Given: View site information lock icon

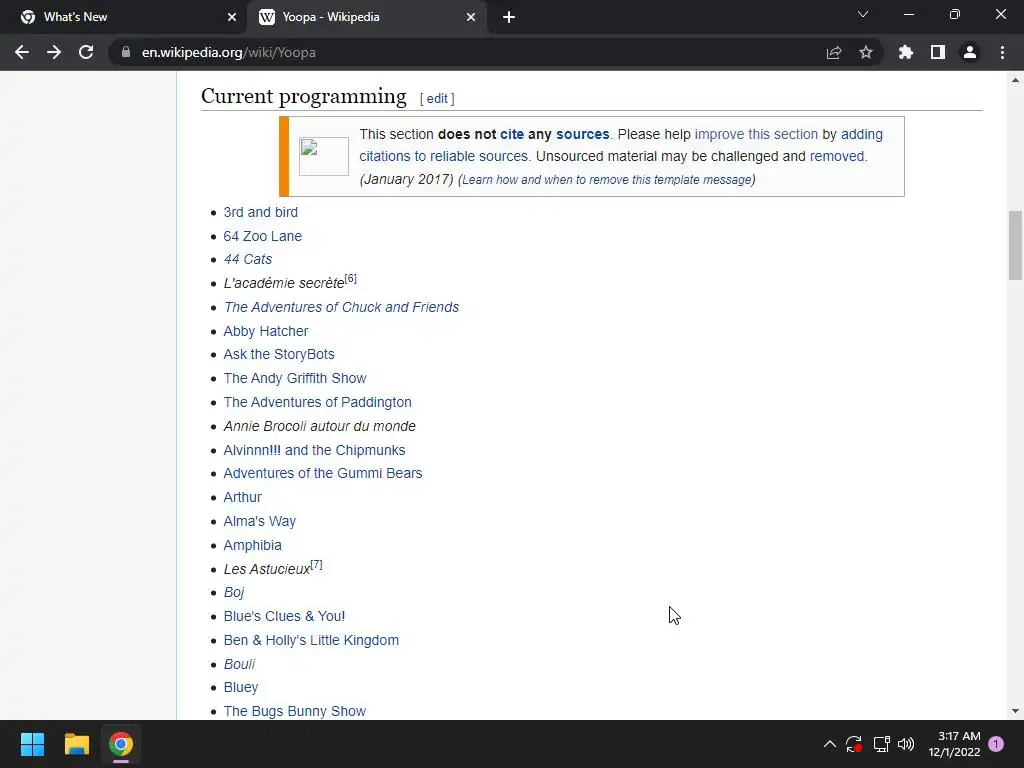Looking at the screenshot, I should pyautogui.click(x=126, y=52).
